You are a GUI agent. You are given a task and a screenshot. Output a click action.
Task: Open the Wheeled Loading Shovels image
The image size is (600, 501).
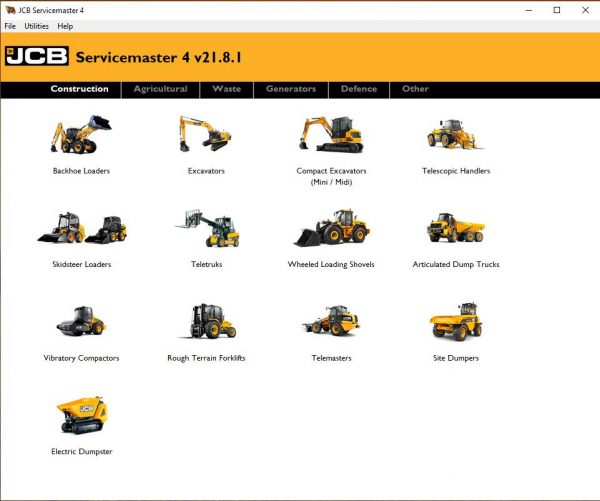pos(331,228)
